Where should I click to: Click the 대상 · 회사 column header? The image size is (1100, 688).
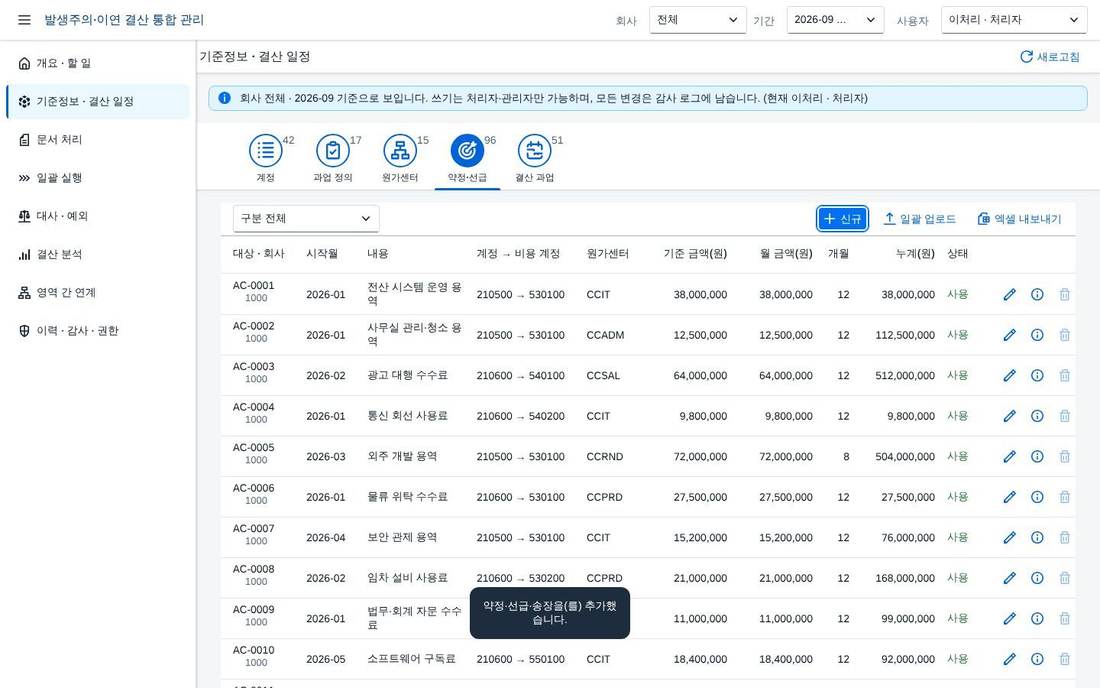[259, 254]
